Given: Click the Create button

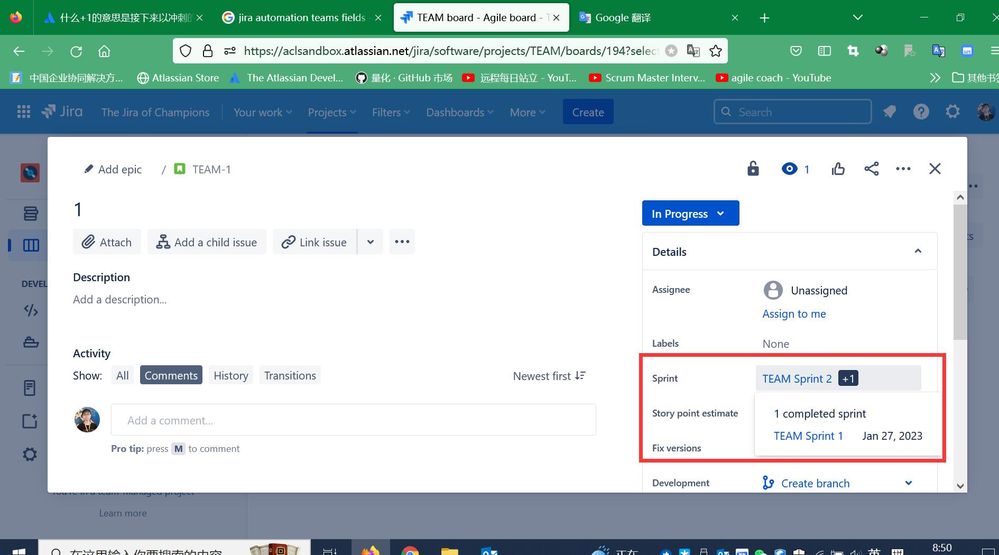Looking at the screenshot, I should coord(587,112).
